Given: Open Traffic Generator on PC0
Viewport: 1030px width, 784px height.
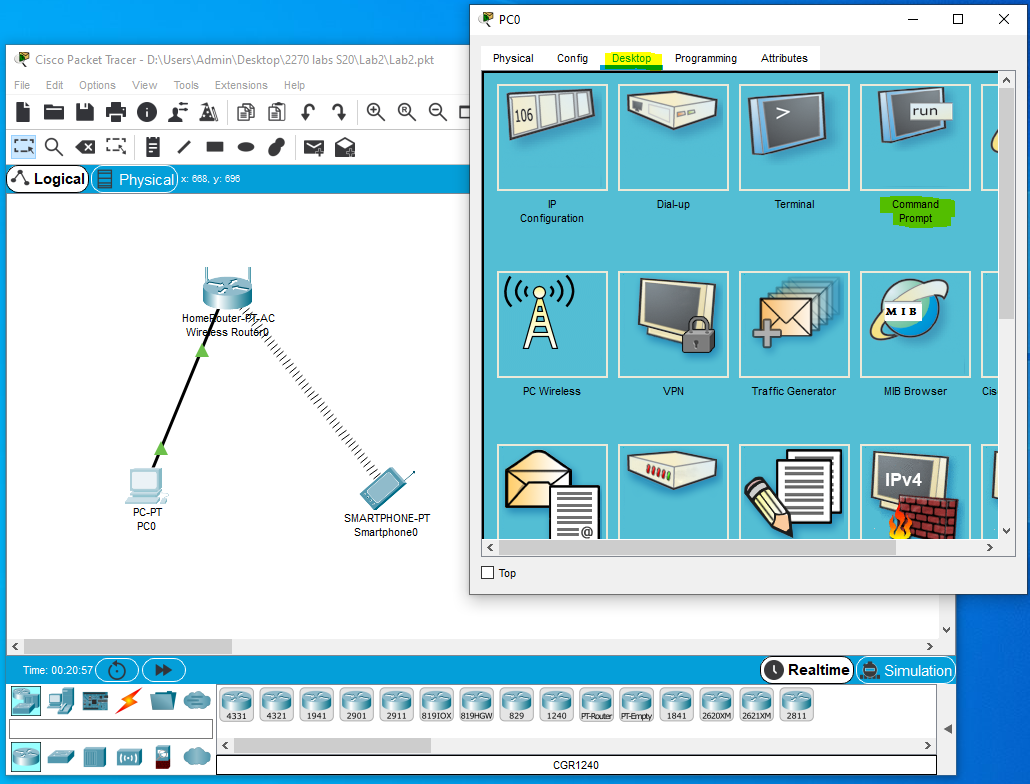Looking at the screenshot, I should 793,324.
